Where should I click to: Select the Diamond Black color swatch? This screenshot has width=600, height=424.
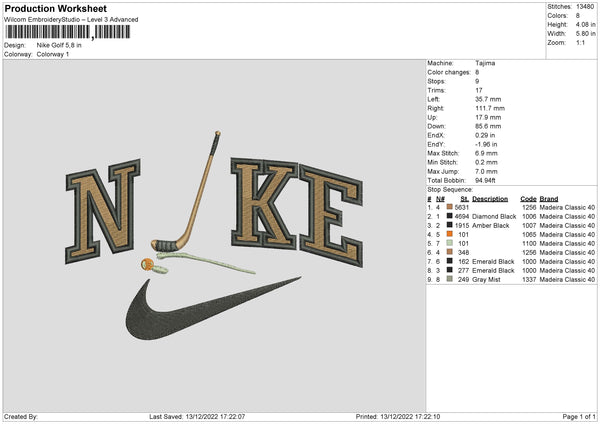point(450,216)
